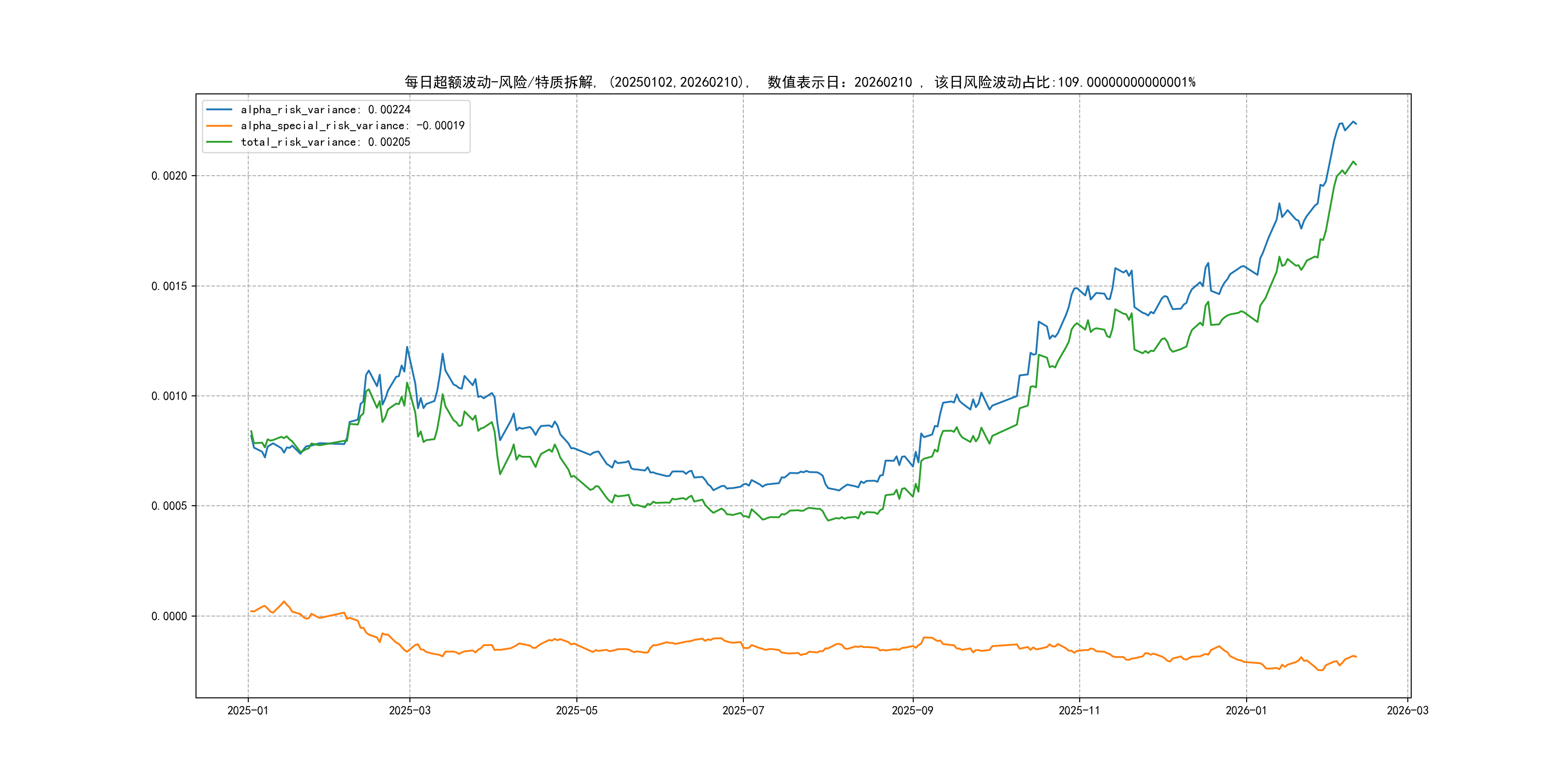Viewport: 1568px width, 784px height.
Task: Click the 2026-03 x-axis tick label
Action: tap(1407, 710)
